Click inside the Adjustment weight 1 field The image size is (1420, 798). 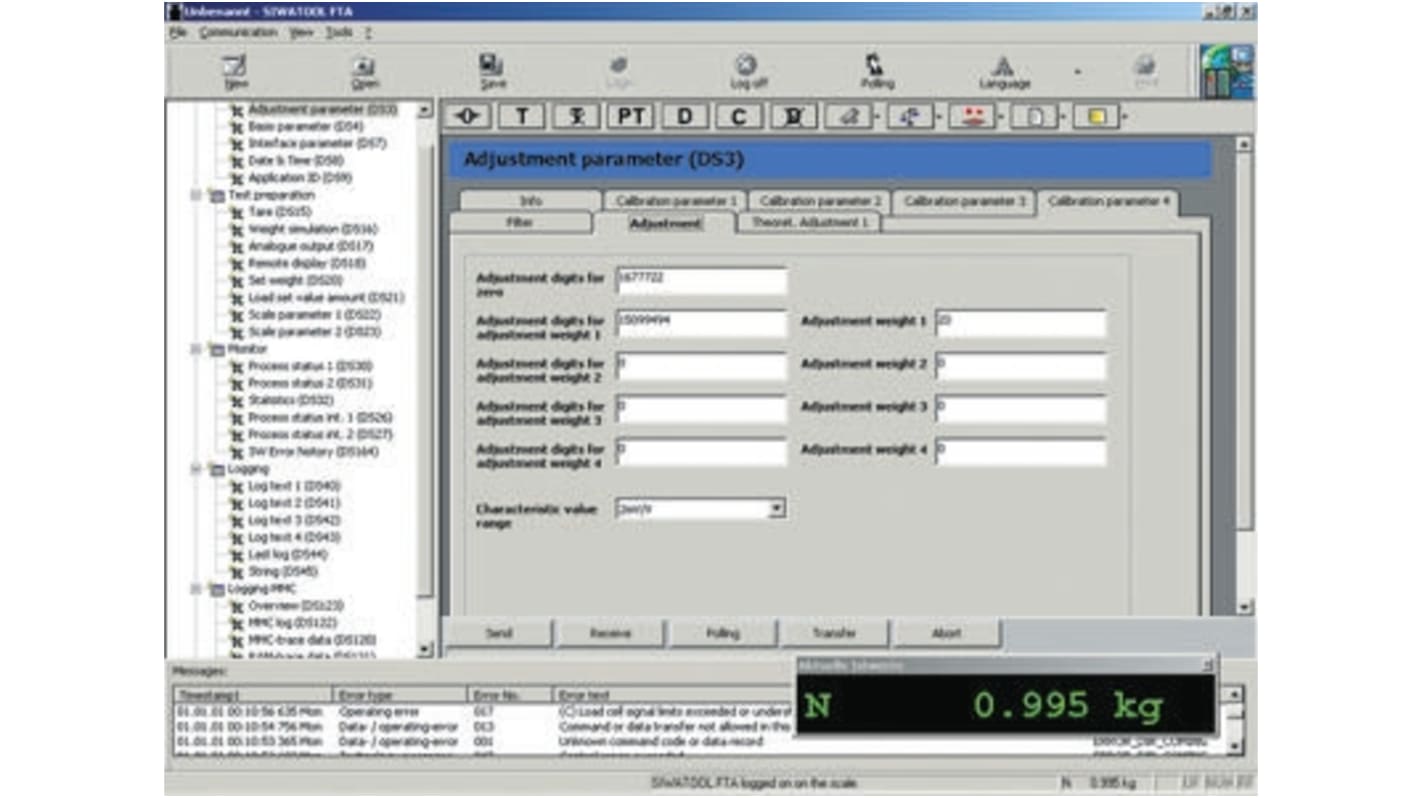point(1019,323)
